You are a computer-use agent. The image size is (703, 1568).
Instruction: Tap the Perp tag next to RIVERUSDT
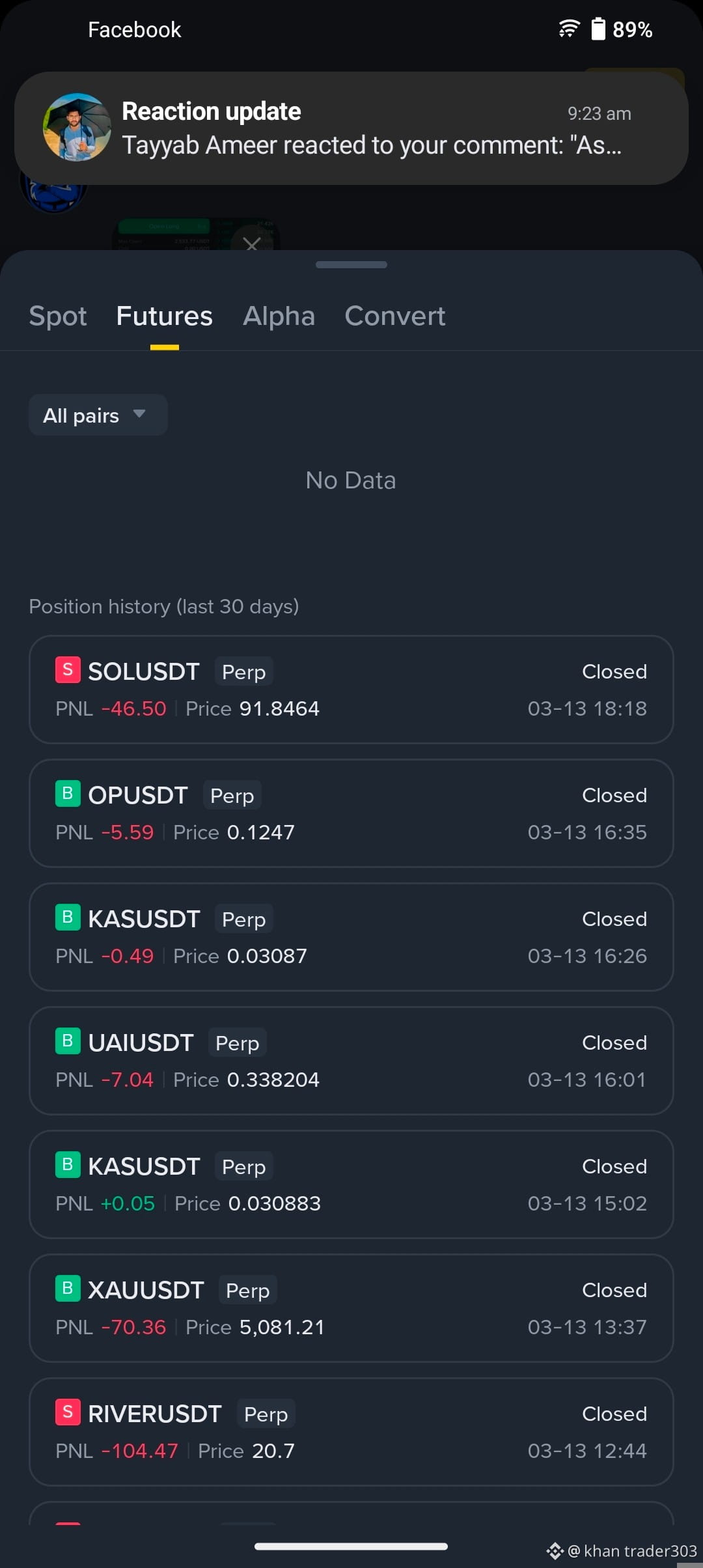pos(266,1414)
